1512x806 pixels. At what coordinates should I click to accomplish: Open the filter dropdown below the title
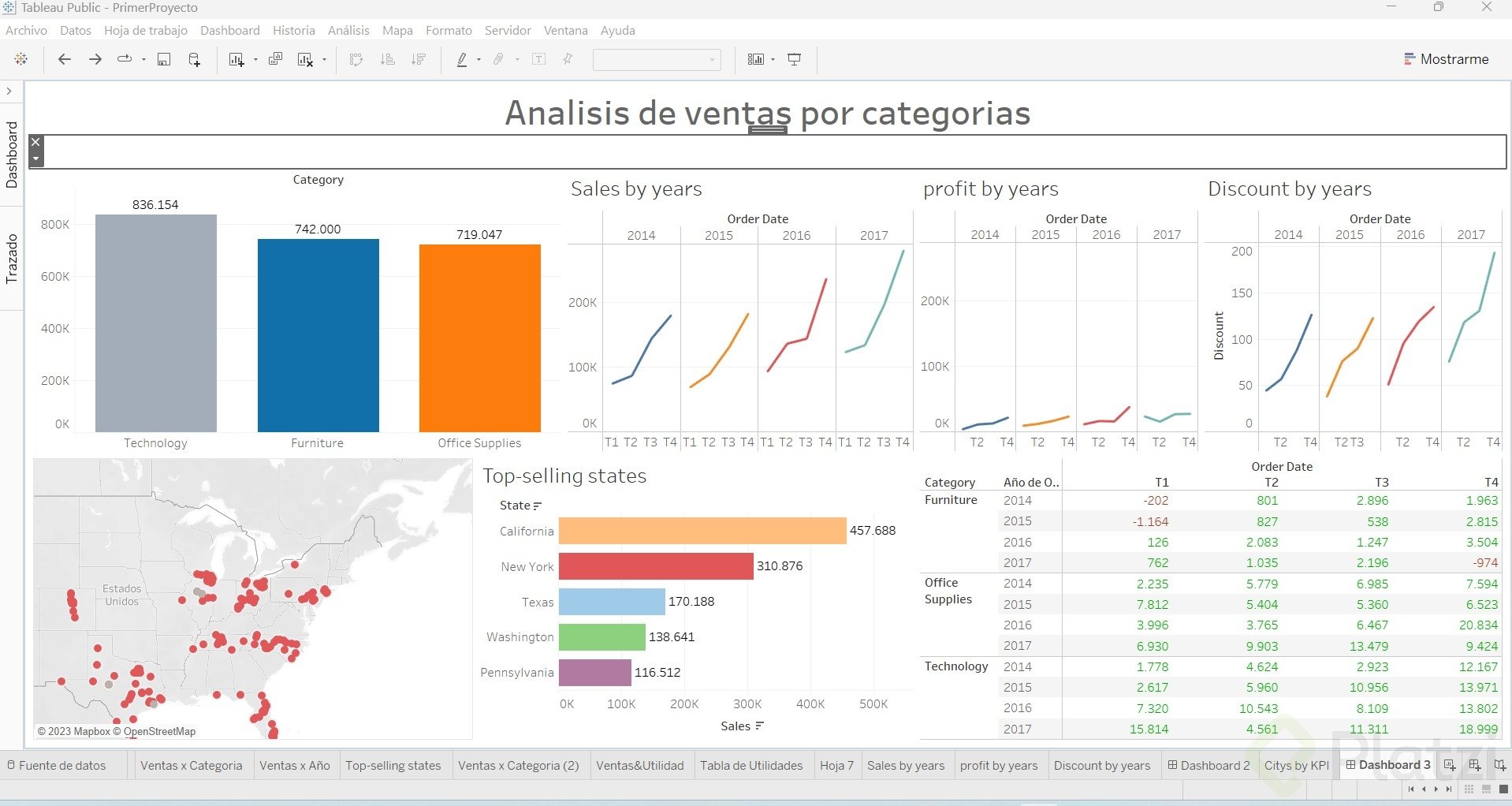pyautogui.click(x=35, y=158)
